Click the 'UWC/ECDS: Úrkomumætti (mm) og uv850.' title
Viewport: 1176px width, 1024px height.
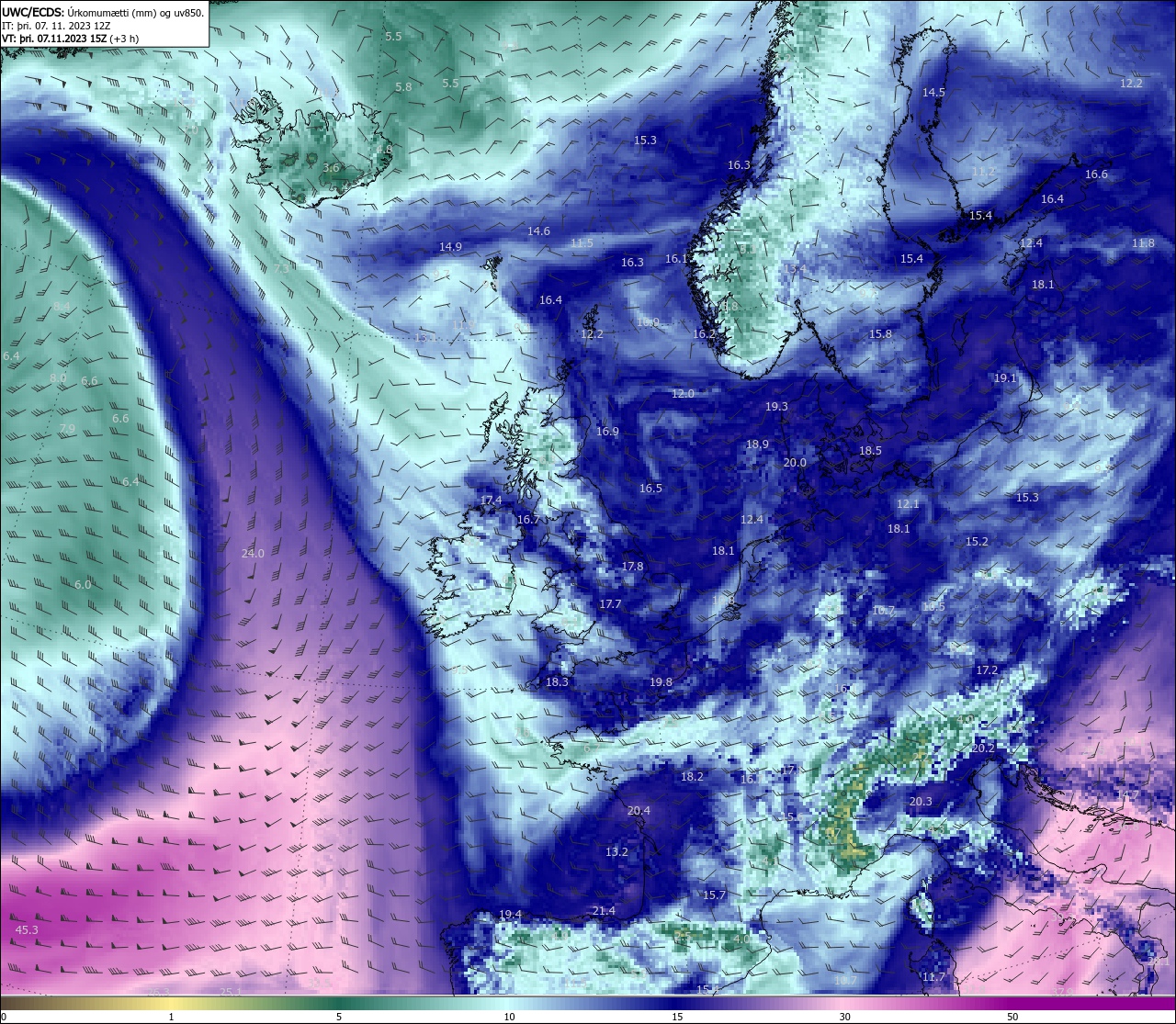tap(104, 13)
